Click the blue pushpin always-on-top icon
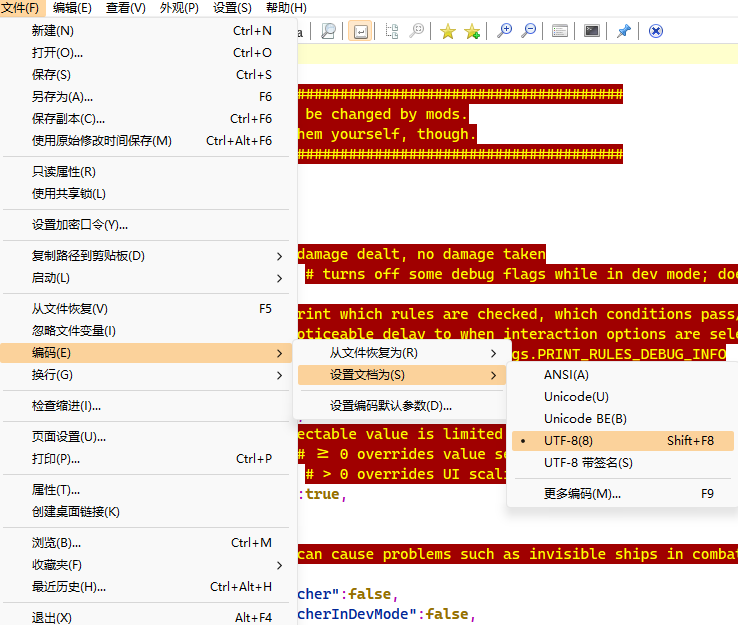Screen dimensions: 738x625 pyautogui.click(x=624, y=32)
